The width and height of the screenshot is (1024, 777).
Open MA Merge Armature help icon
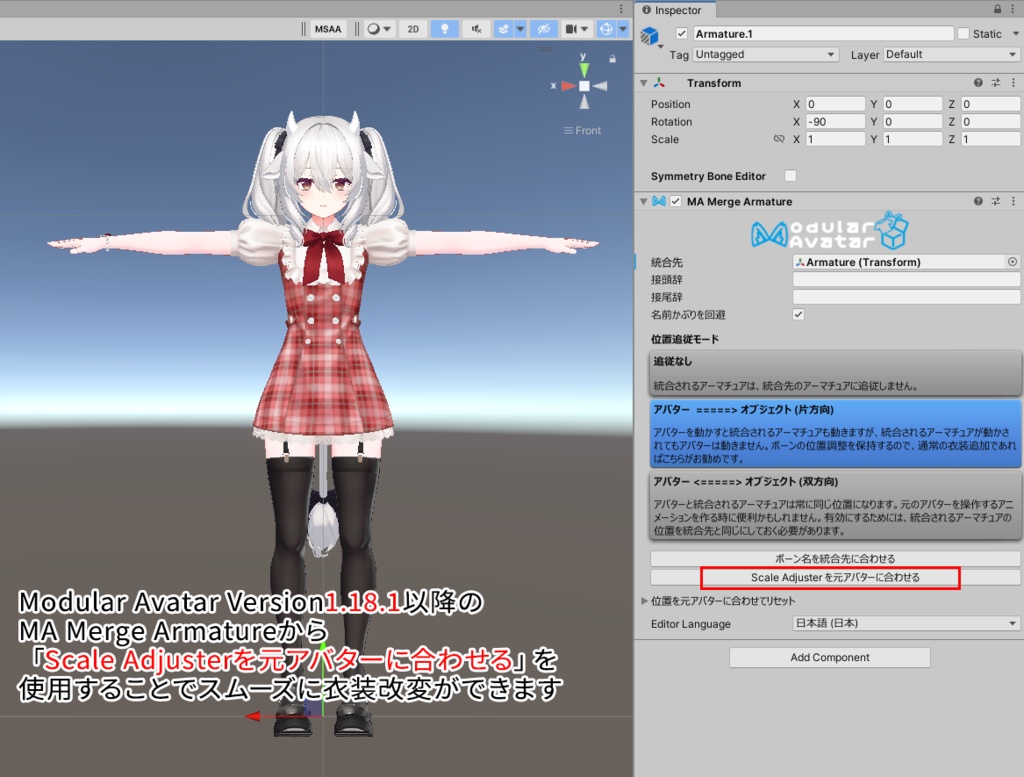(x=978, y=201)
